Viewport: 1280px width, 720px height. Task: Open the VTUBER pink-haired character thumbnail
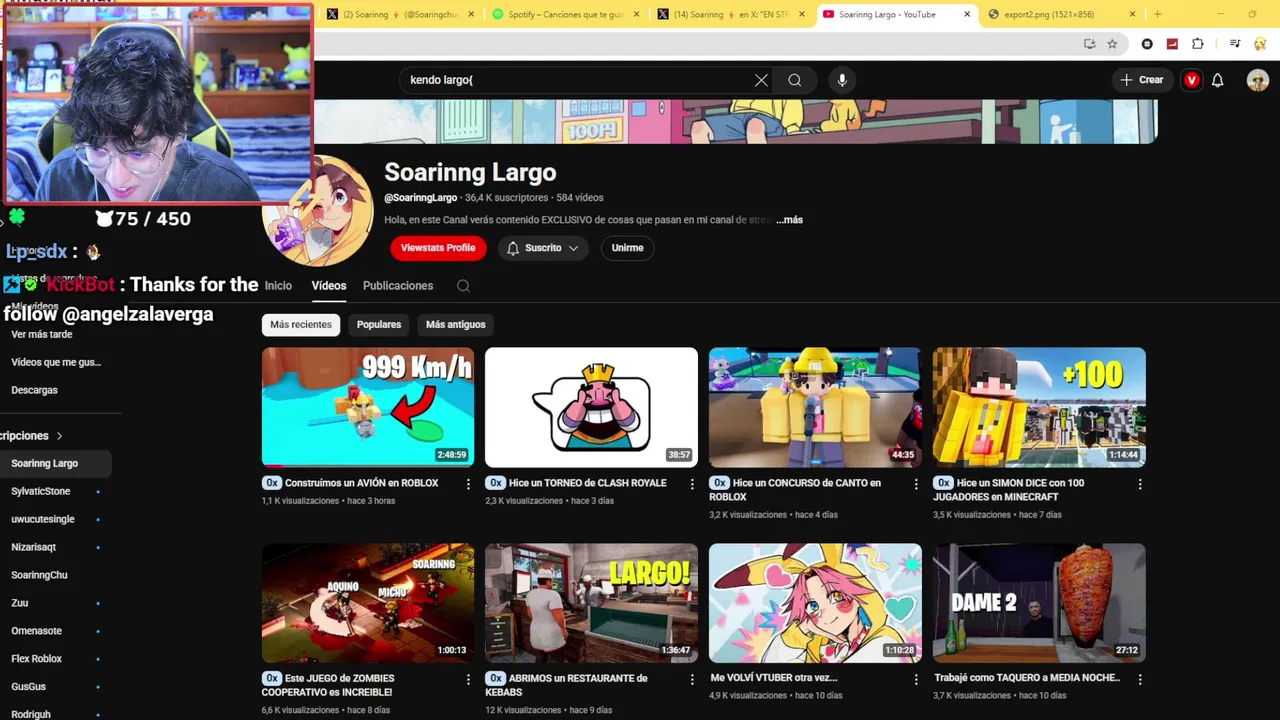point(815,603)
